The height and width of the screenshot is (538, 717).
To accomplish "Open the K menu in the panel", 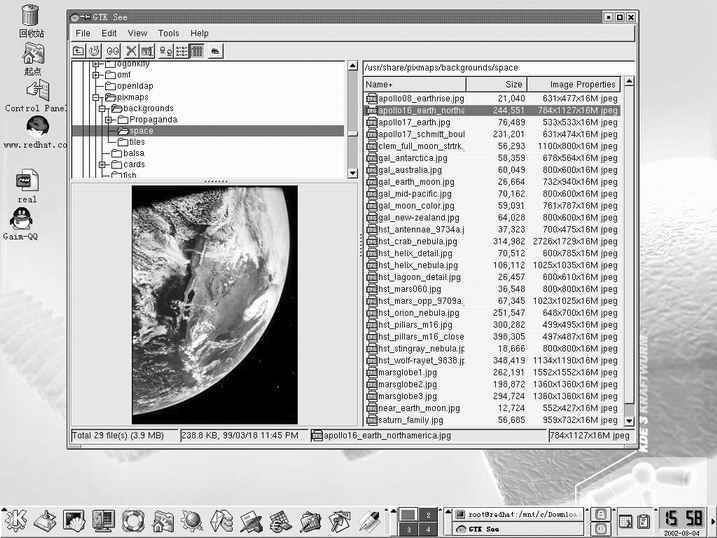I will point(15,520).
